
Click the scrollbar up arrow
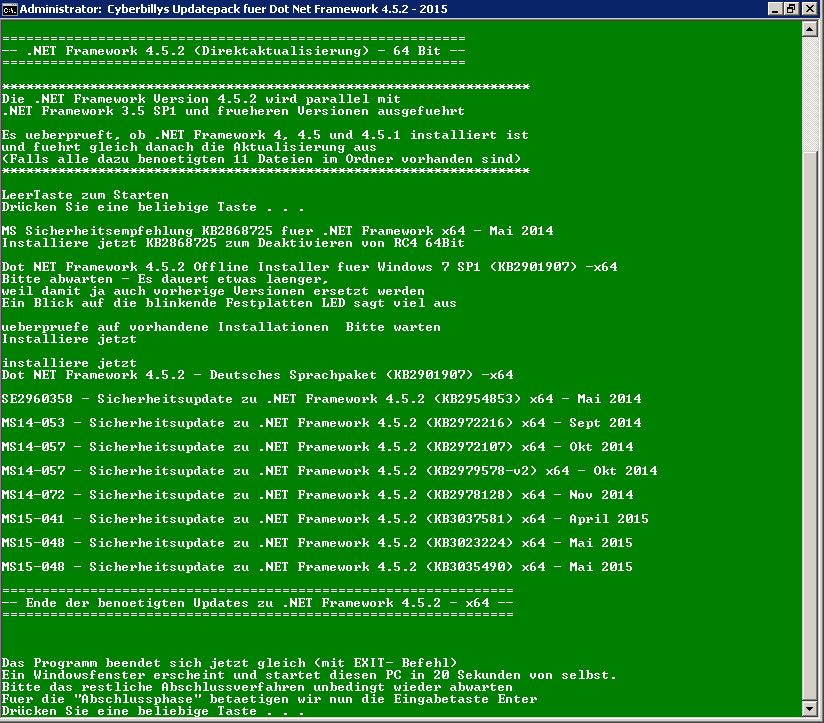(x=809, y=29)
